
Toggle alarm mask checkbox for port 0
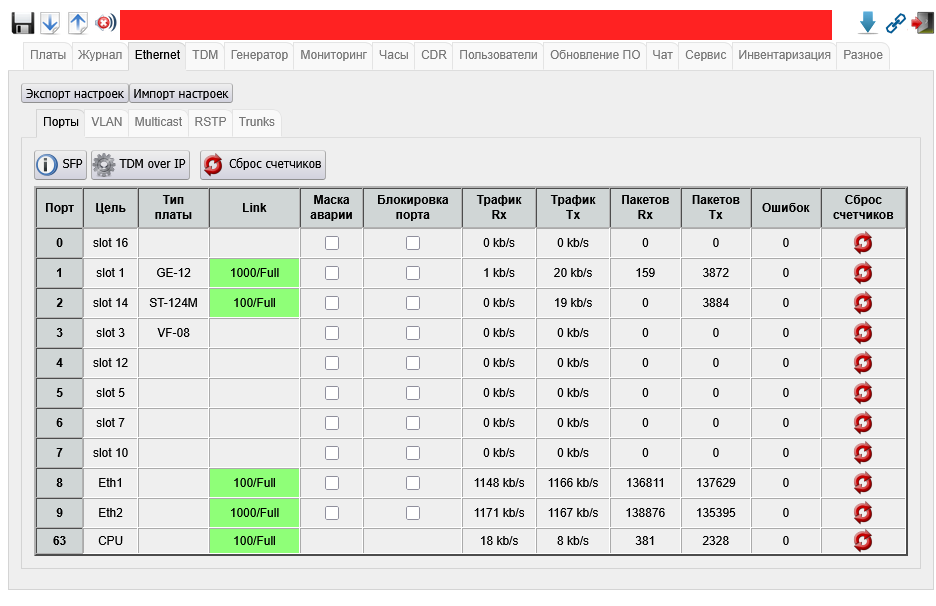[332, 243]
